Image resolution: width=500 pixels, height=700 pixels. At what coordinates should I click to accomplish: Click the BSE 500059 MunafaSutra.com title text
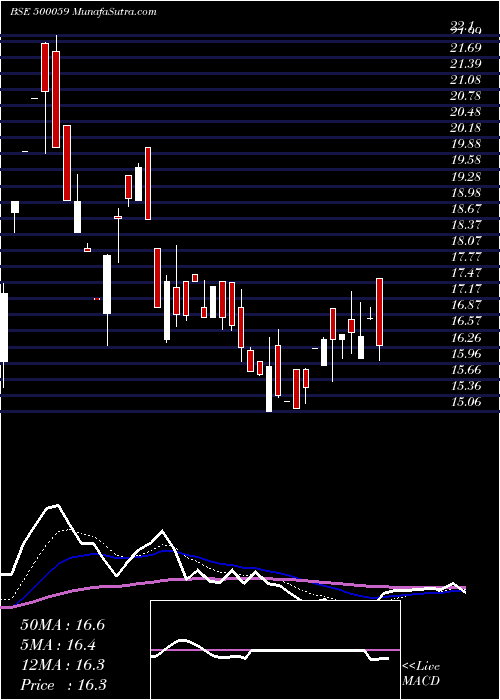83,12
